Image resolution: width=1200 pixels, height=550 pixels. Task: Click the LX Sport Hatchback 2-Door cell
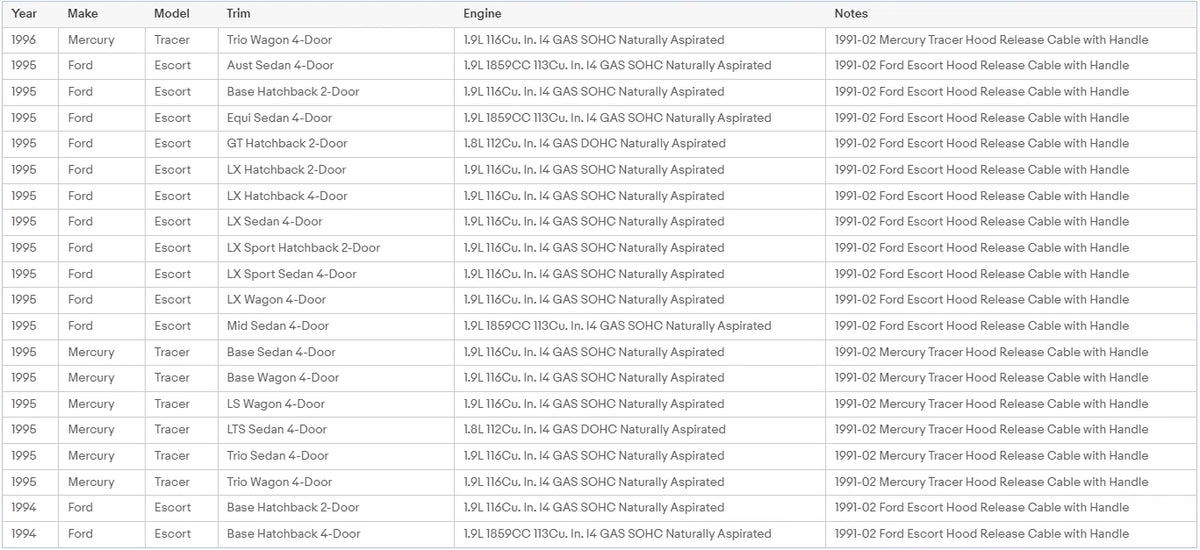(x=336, y=248)
